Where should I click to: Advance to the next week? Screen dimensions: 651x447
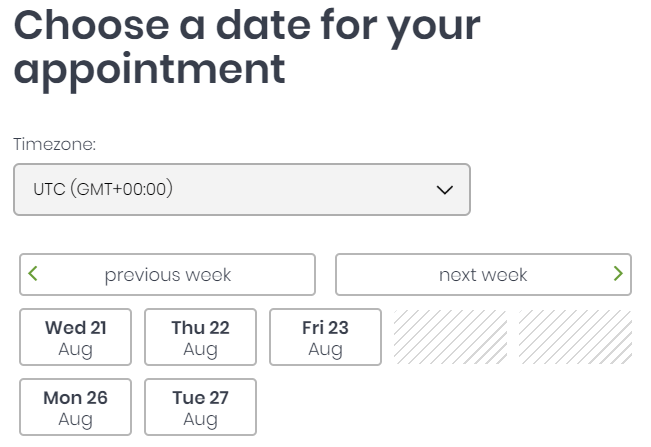(x=483, y=275)
